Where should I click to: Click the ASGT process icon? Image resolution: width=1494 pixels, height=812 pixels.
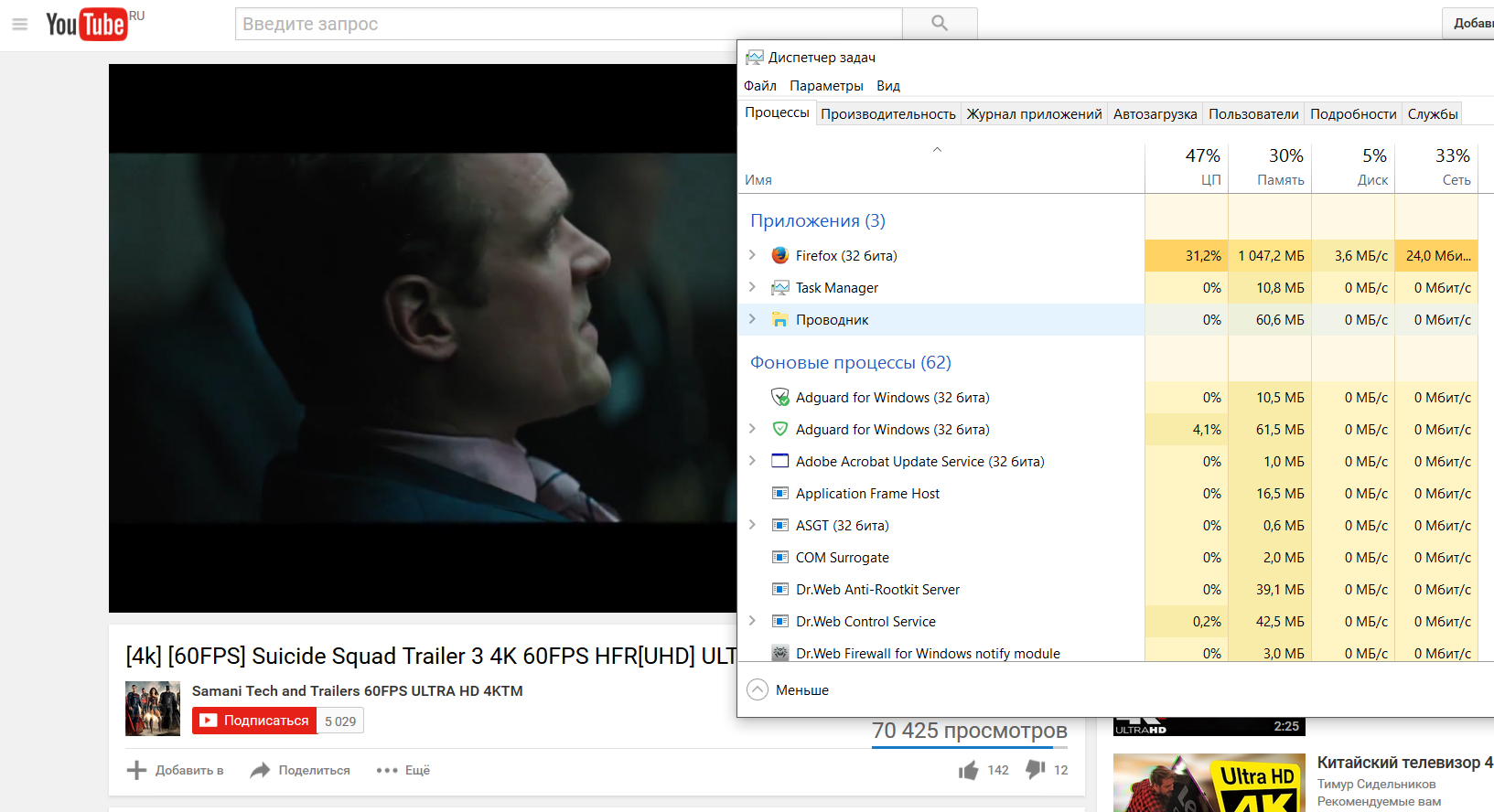pos(779,525)
